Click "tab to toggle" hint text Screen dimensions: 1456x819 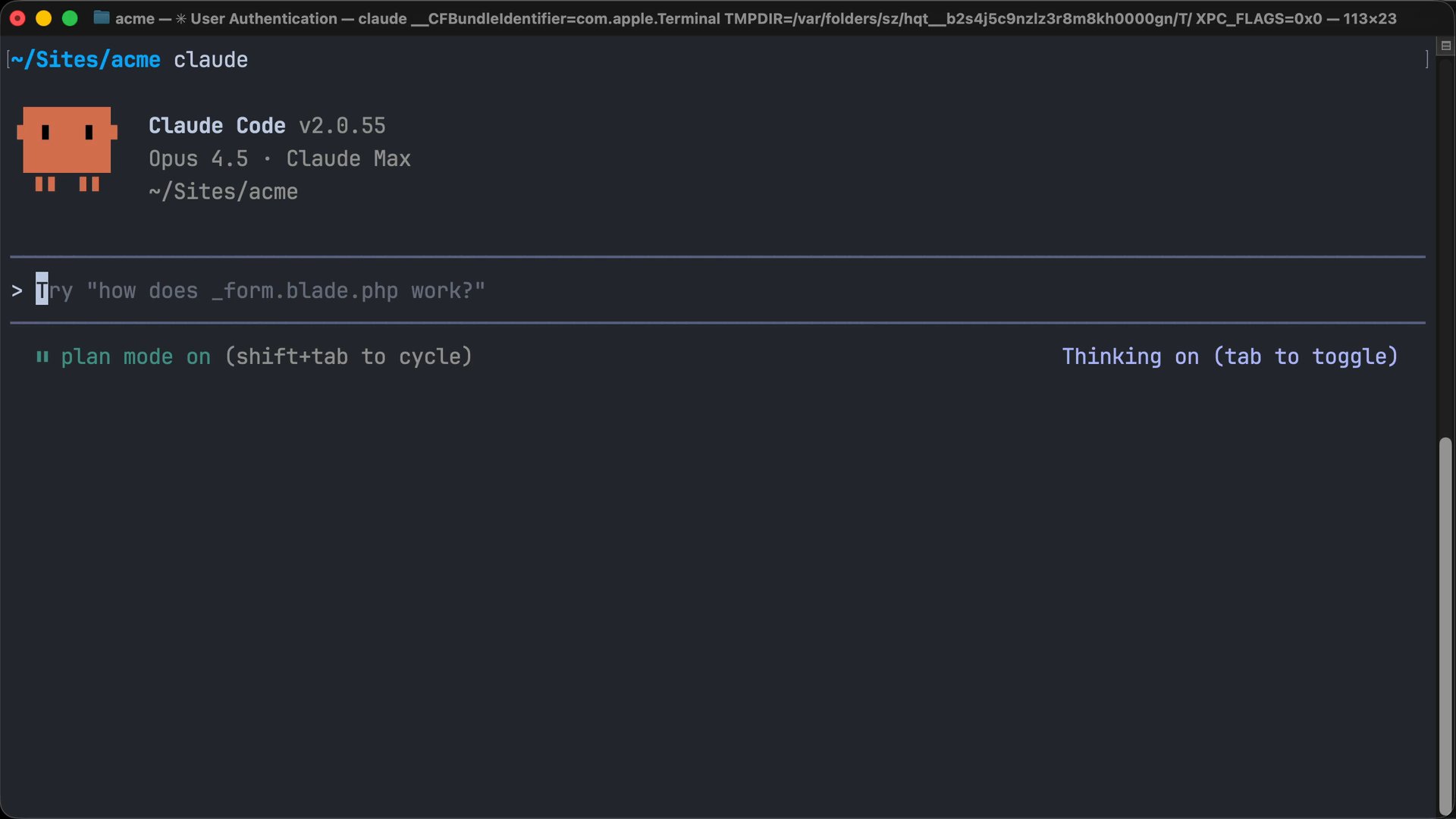coord(1307,356)
